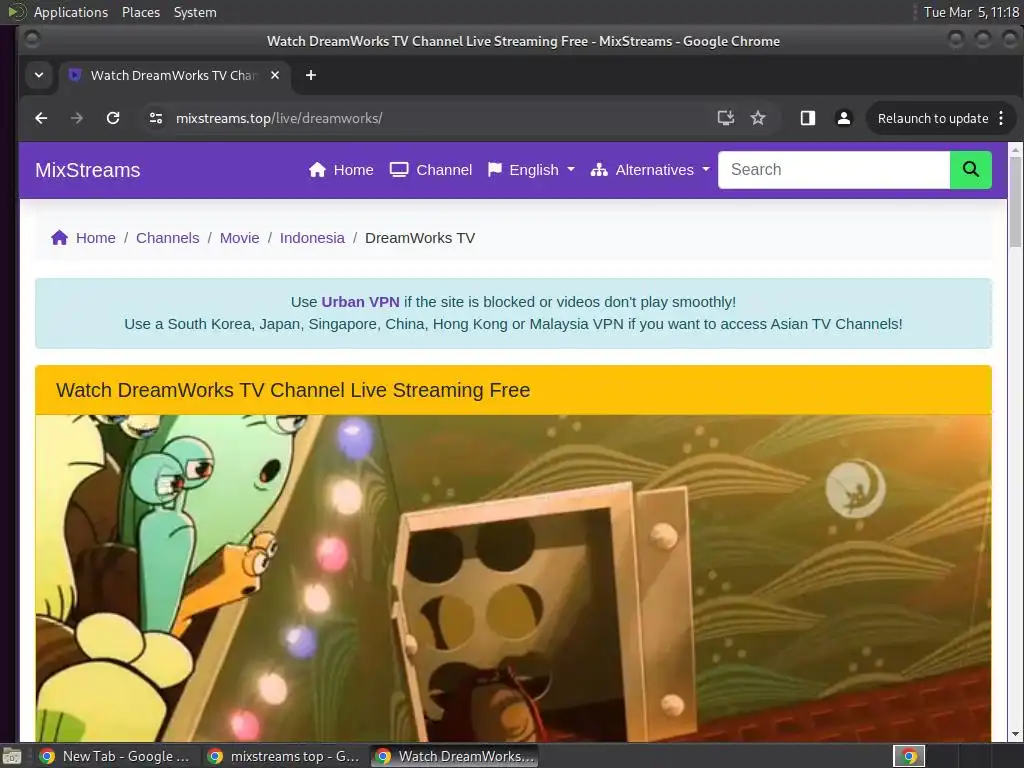
Task: Go back with the browser back arrow
Action: (41, 118)
